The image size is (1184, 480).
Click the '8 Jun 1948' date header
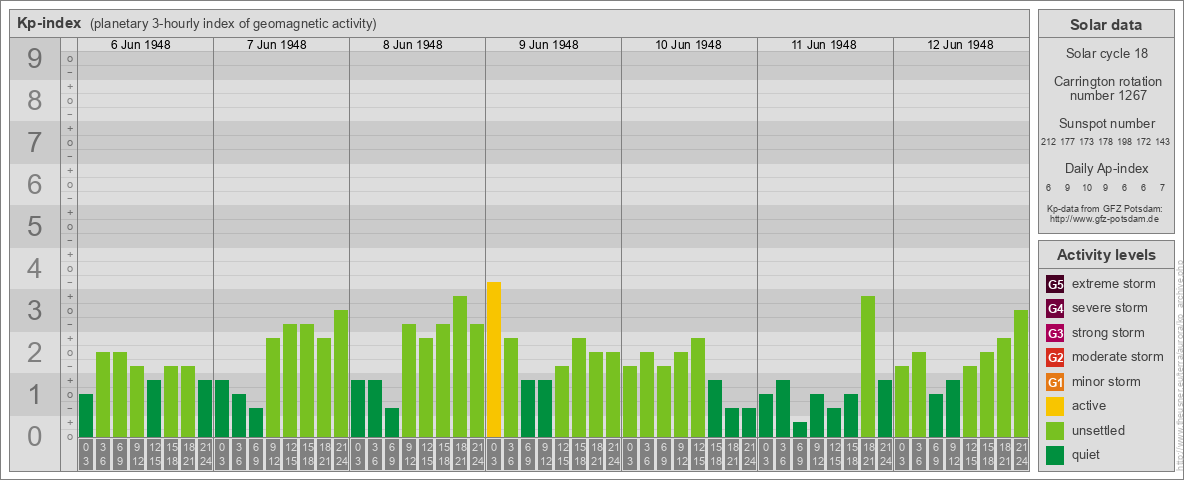click(x=412, y=45)
